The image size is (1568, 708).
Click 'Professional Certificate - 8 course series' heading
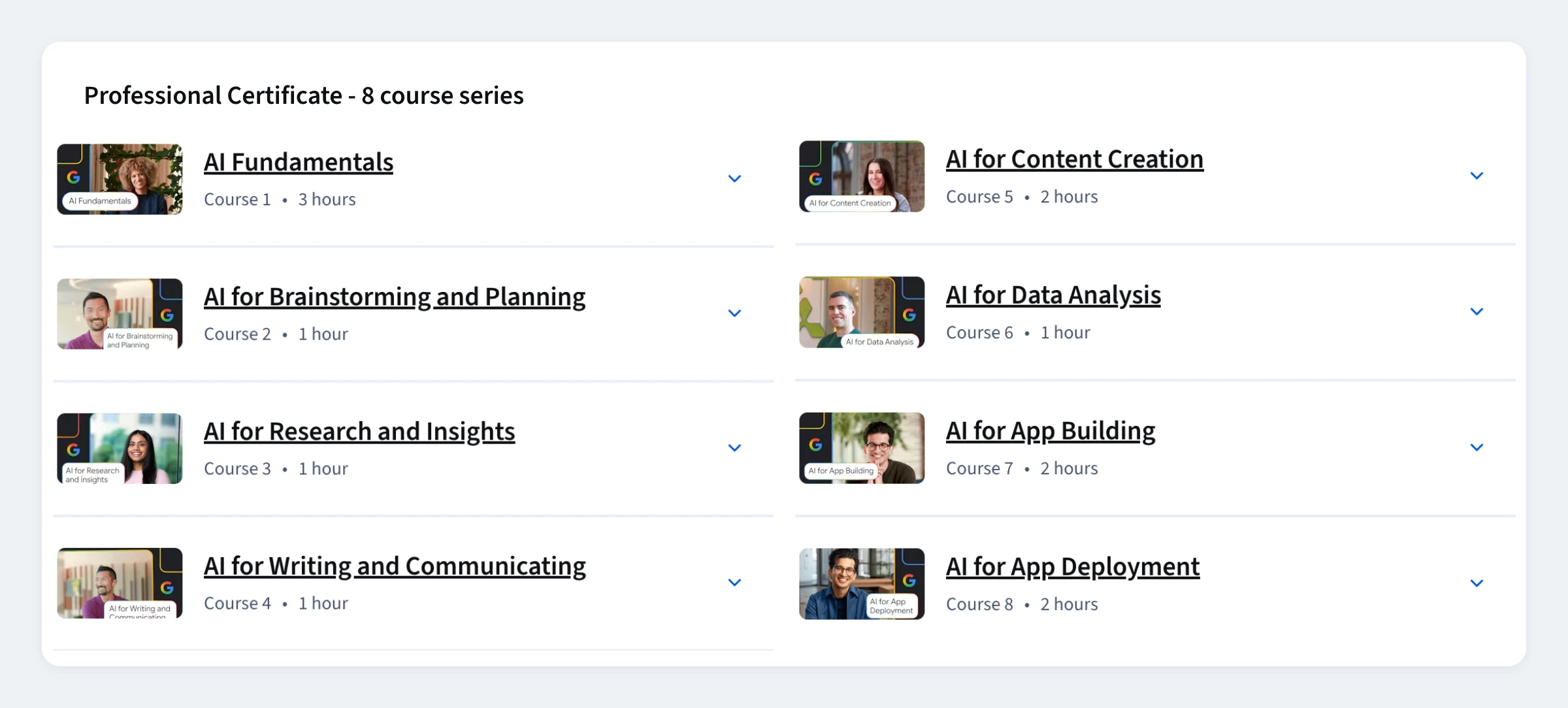[x=304, y=96]
